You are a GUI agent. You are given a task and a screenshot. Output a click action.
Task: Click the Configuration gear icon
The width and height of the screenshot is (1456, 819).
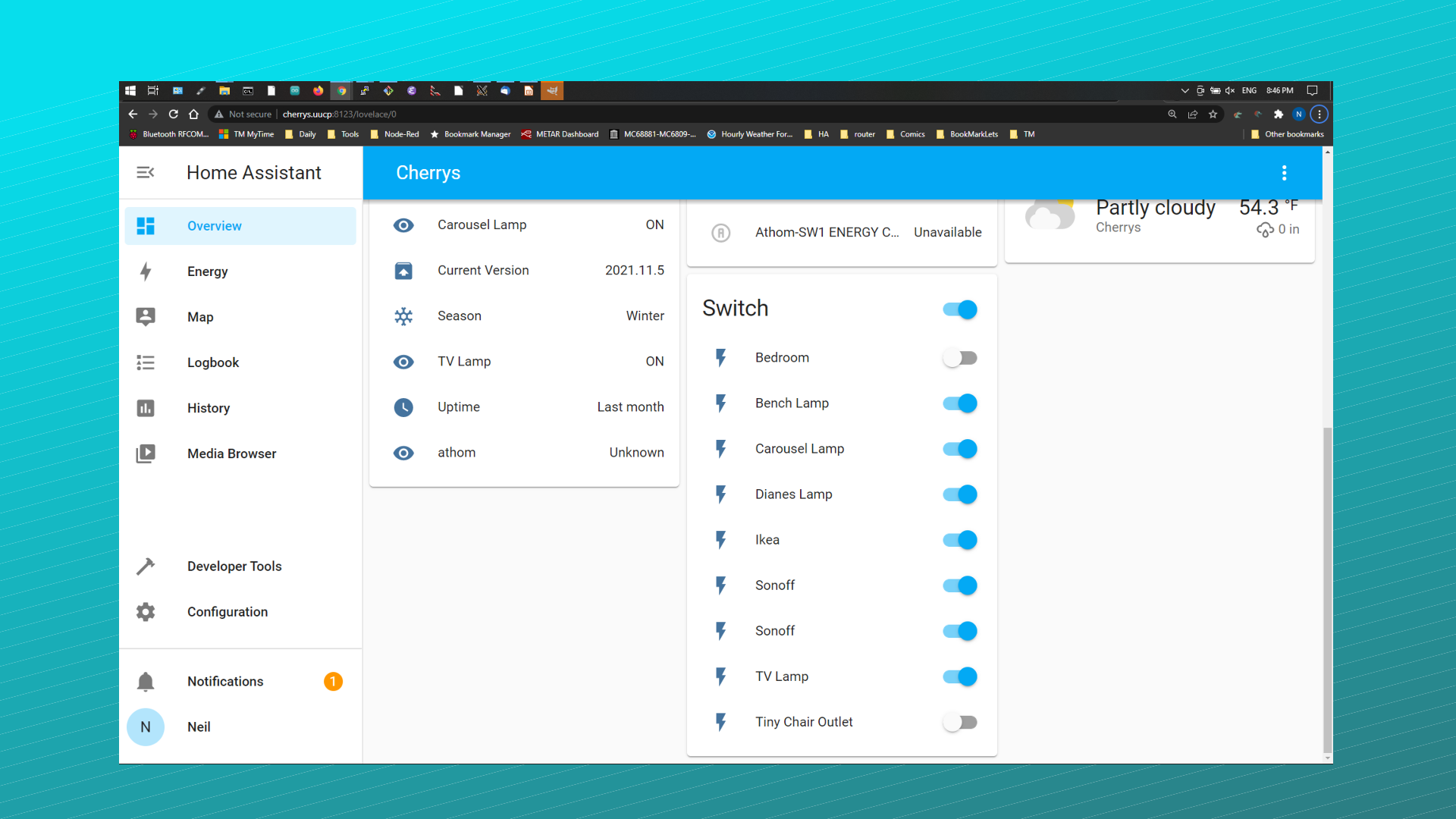146,612
